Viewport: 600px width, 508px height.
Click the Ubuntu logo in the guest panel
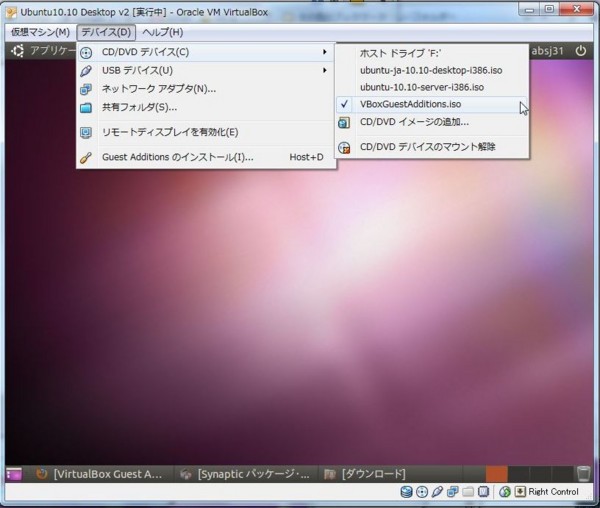pos(18,51)
